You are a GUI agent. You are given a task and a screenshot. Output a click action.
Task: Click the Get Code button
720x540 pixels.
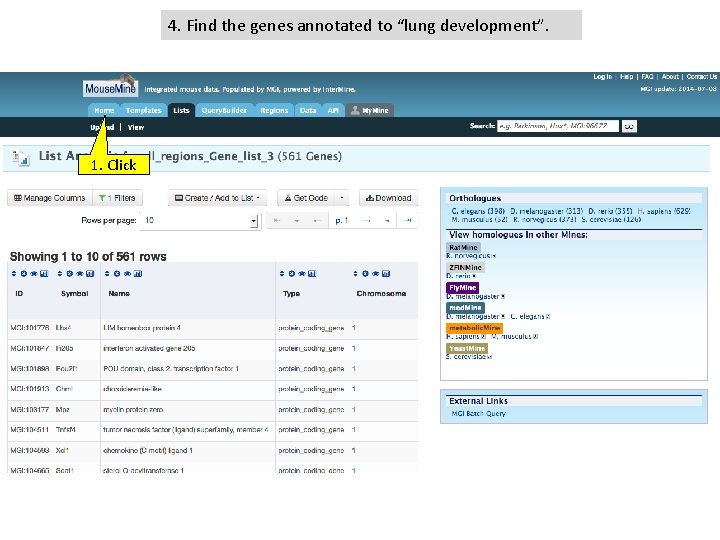pyautogui.click(x=306, y=198)
